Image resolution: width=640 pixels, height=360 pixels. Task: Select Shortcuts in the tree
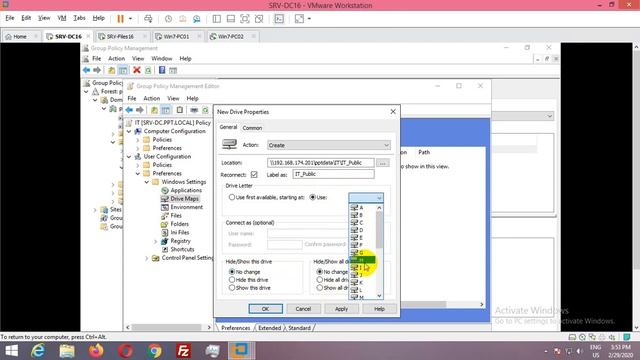point(182,249)
